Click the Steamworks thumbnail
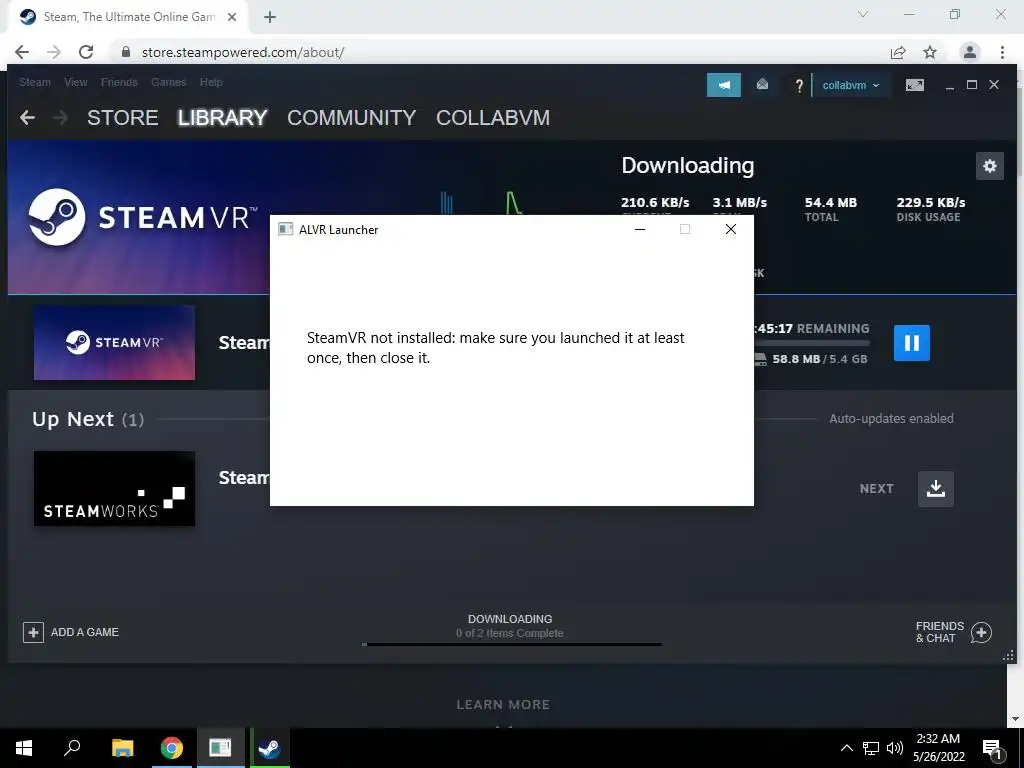 click(x=114, y=488)
